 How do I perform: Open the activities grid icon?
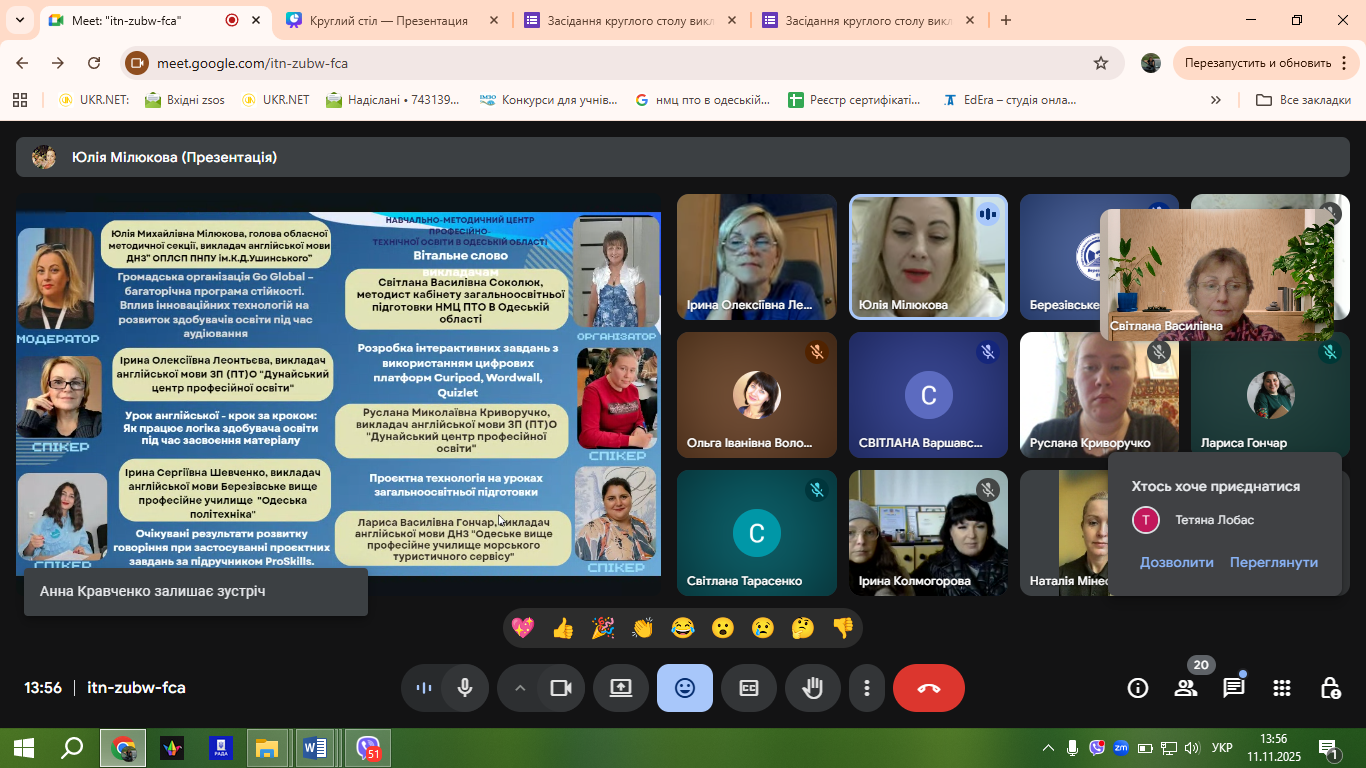click(1282, 688)
